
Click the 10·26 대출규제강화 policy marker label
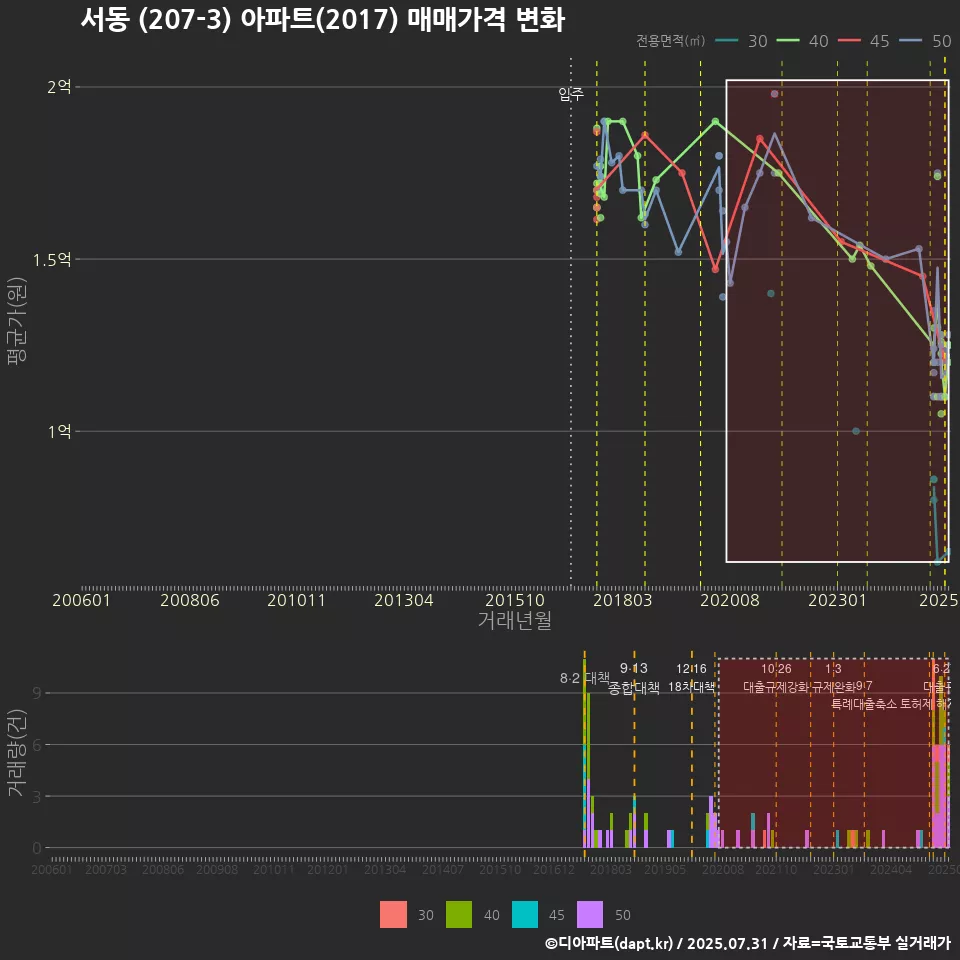coord(776,678)
